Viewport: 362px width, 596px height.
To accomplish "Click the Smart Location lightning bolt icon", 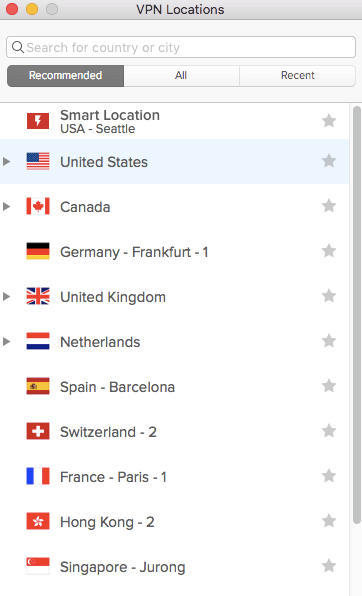I will click(x=38, y=121).
